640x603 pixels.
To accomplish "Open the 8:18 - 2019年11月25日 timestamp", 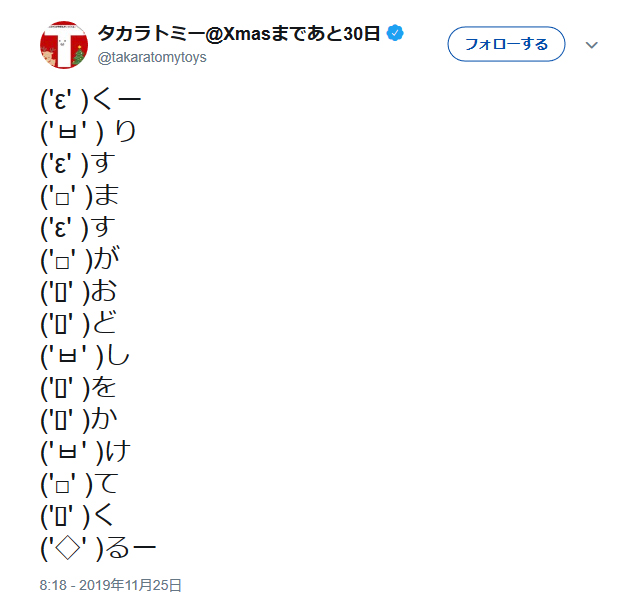I will pos(111,585).
